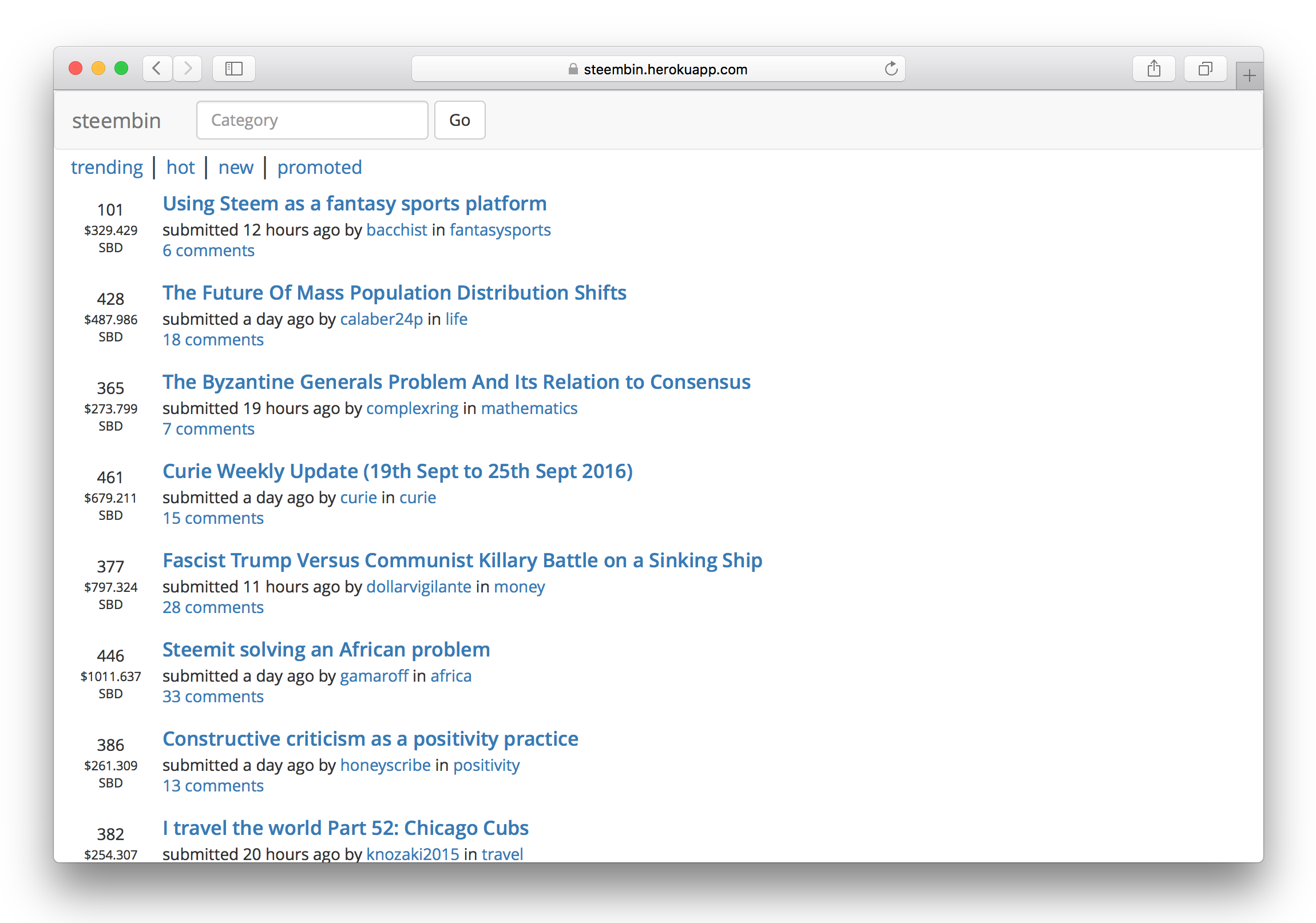Screen dimensions: 1316x923
Task: View 33 comments on African problem post
Action: pos(213,697)
